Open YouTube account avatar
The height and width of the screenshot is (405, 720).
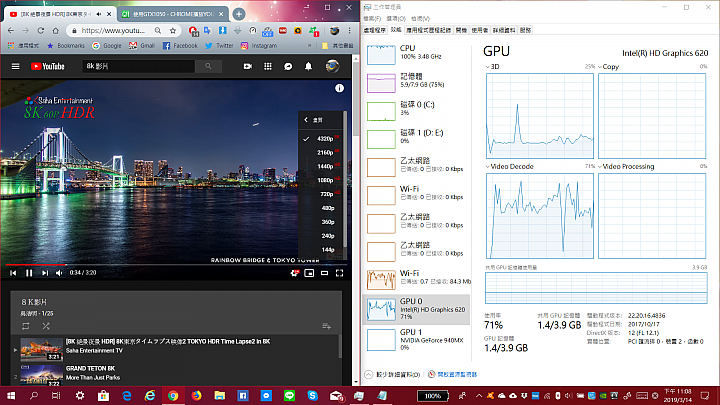coord(332,67)
